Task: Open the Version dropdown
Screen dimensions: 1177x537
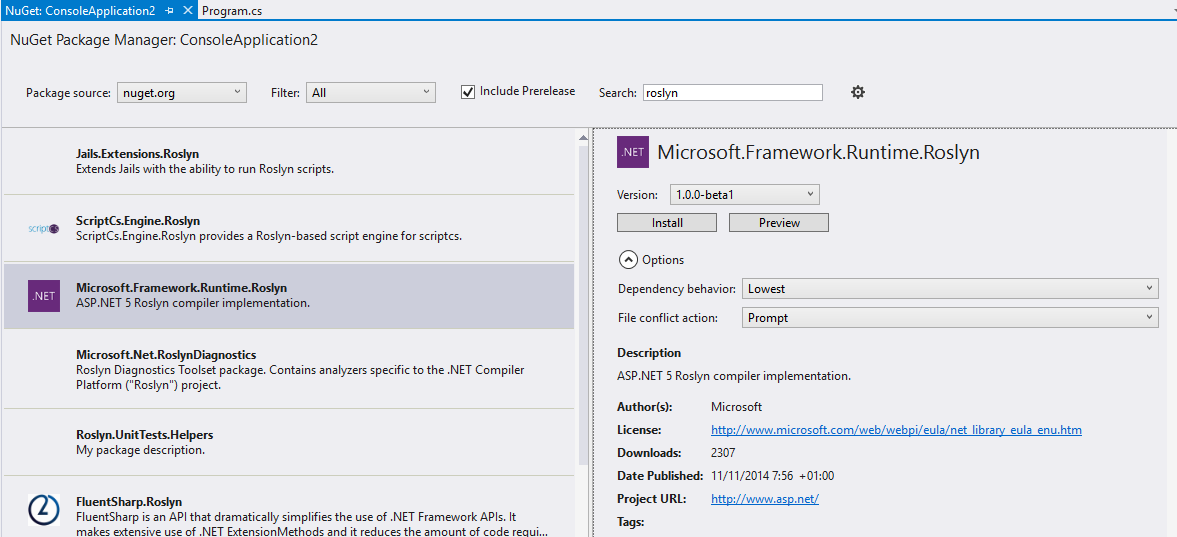Action: (x=744, y=195)
